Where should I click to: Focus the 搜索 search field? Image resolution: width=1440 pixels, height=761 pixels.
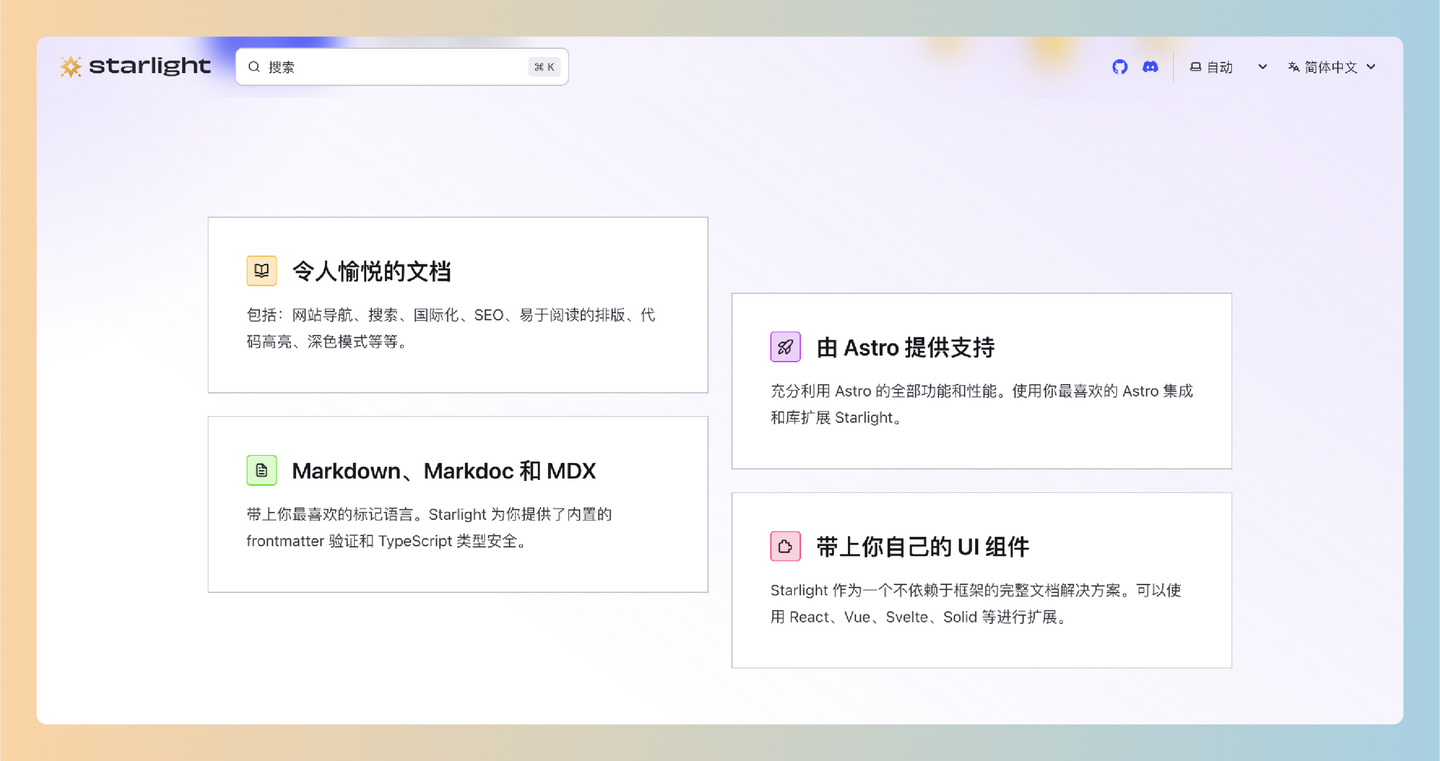pyautogui.click(x=402, y=67)
